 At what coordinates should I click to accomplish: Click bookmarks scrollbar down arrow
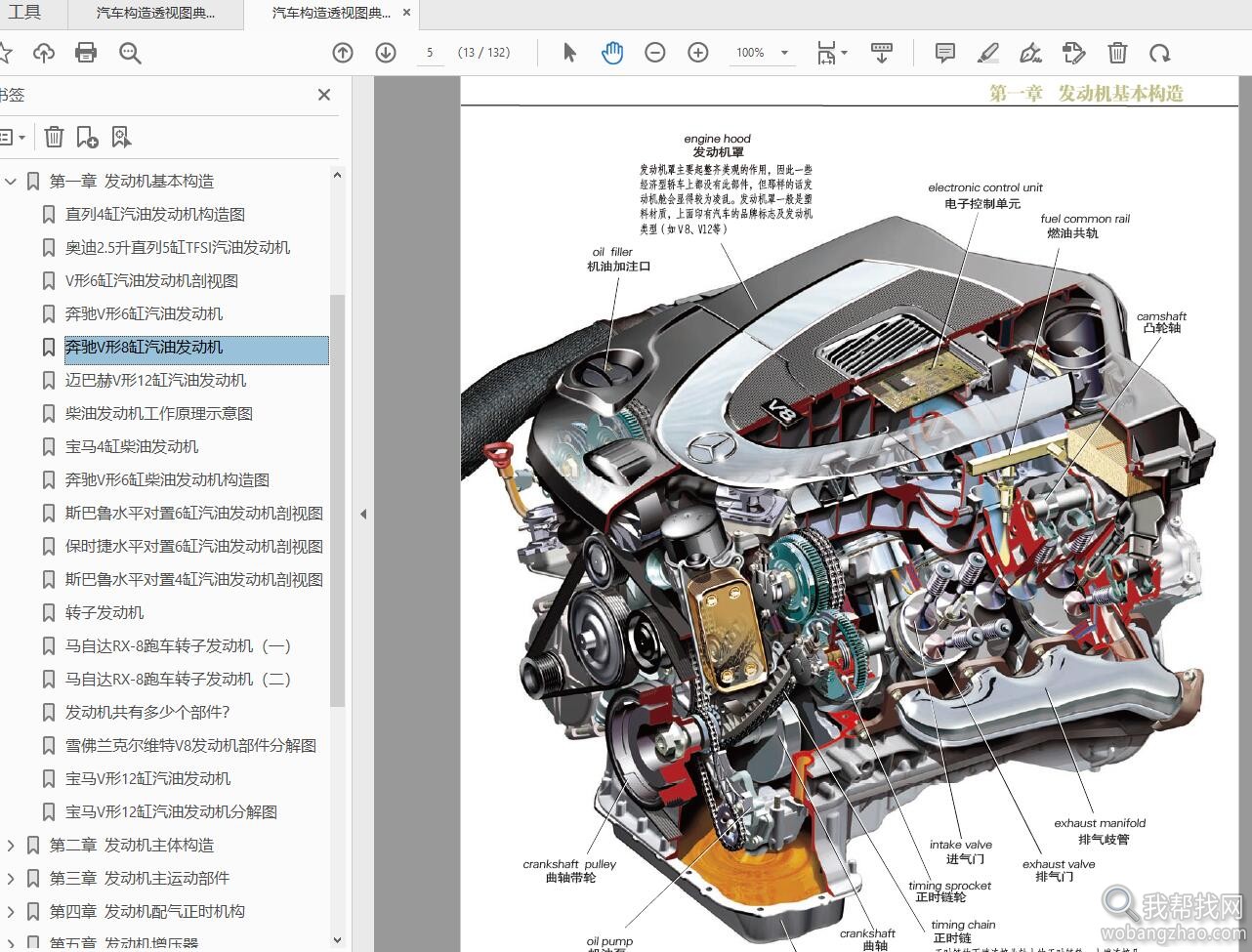click(x=337, y=940)
